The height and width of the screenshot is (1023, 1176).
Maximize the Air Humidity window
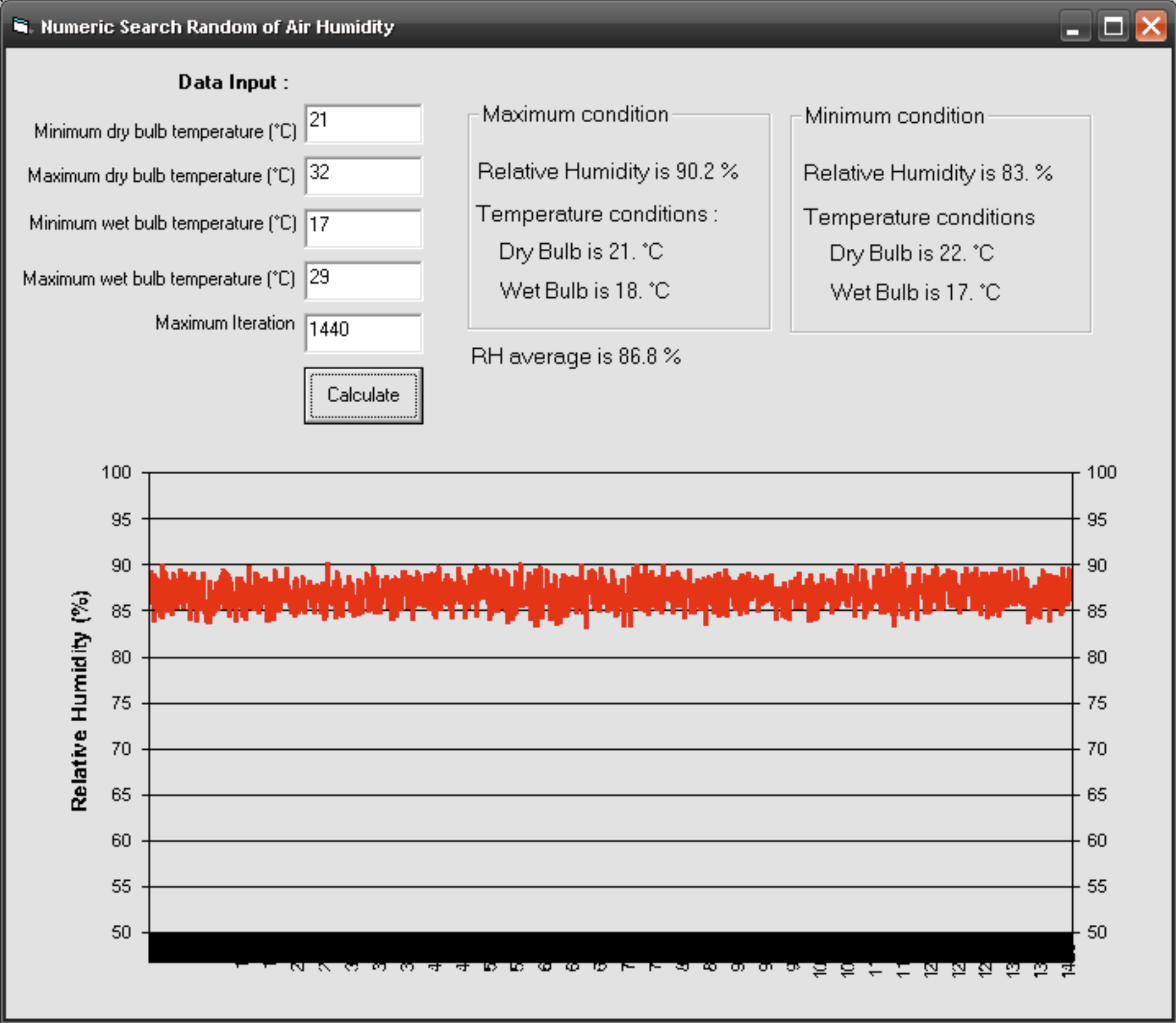point(1112,27)
